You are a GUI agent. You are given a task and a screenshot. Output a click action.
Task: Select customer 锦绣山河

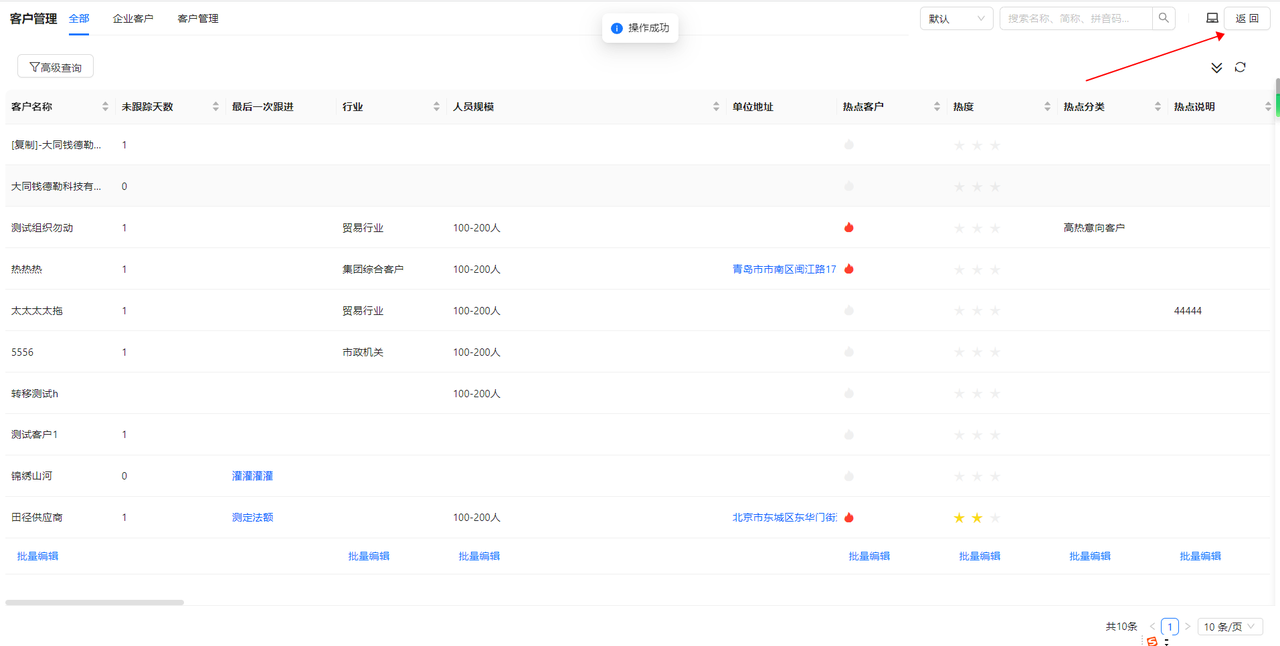[x=32, y=476]
